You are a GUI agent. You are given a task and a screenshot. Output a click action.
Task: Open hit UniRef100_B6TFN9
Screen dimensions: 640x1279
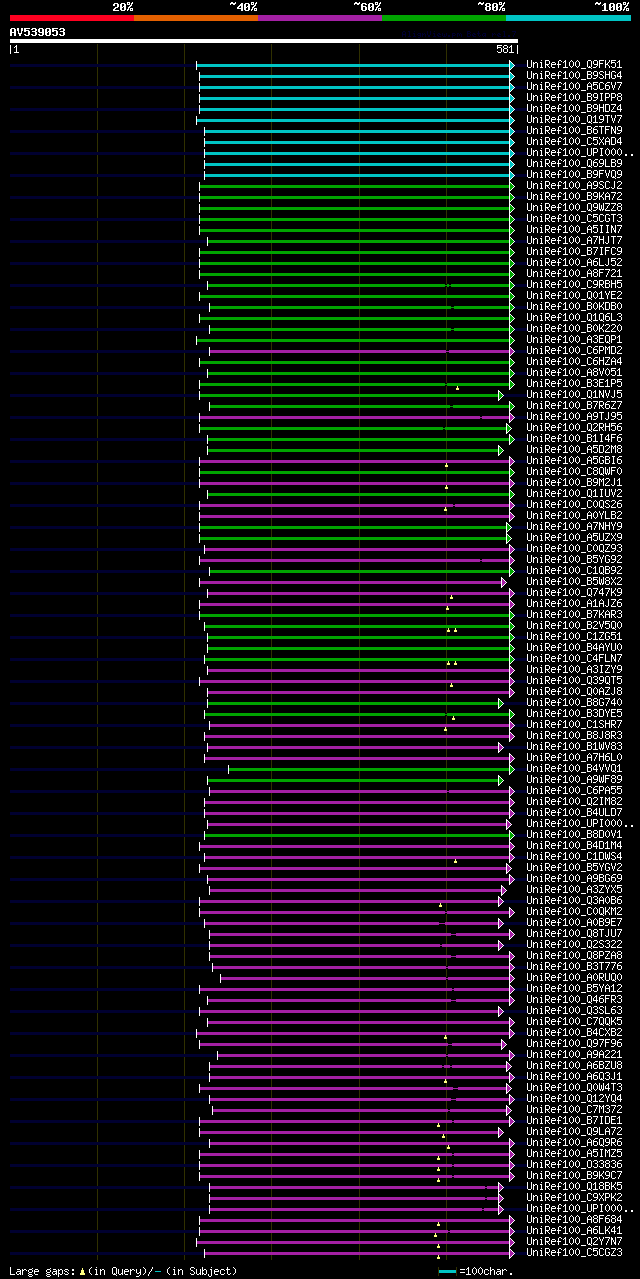tap(574, 130)
